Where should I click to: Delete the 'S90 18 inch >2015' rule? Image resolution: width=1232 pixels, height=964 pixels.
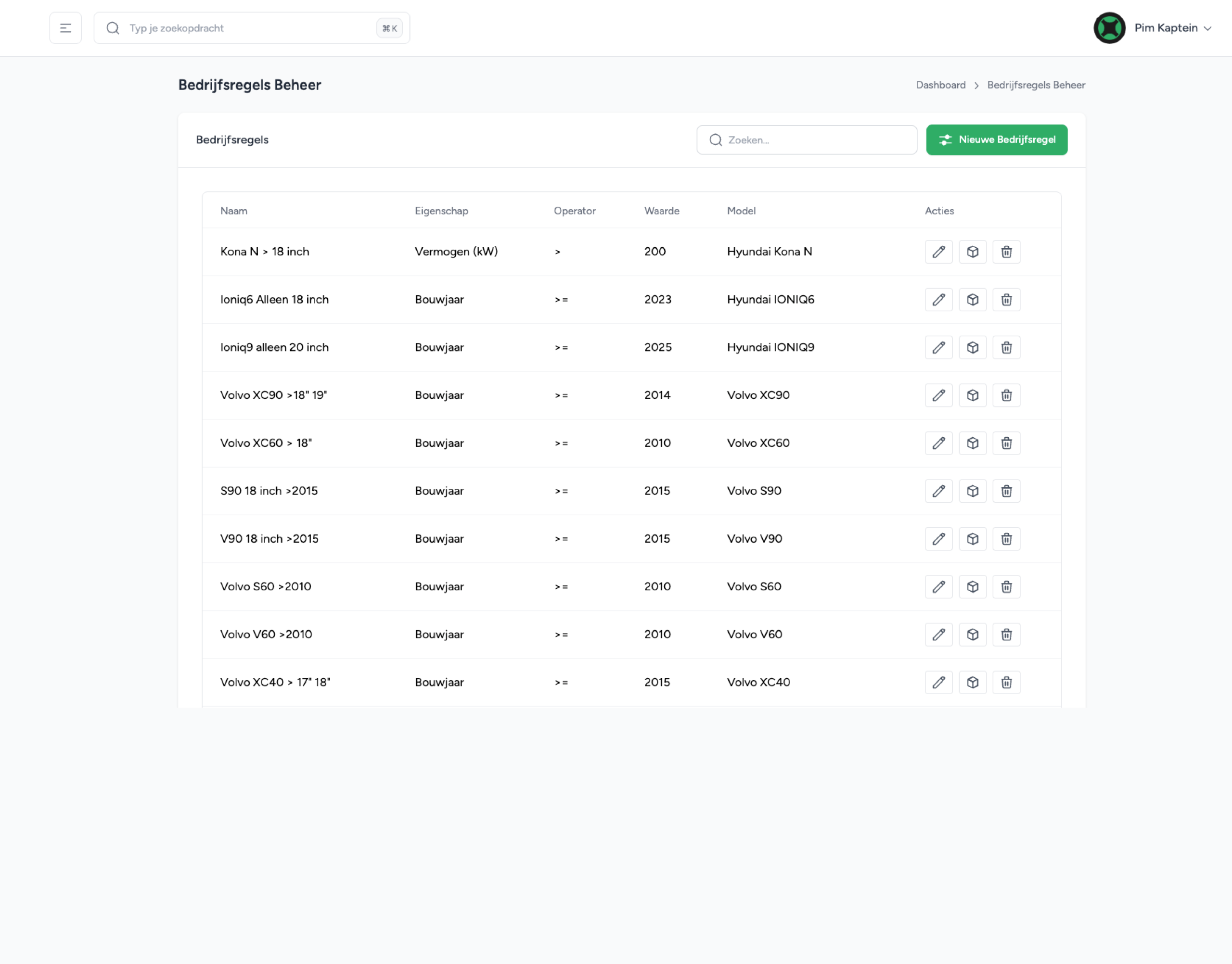pyautogui.click(x=1006, y=491)
